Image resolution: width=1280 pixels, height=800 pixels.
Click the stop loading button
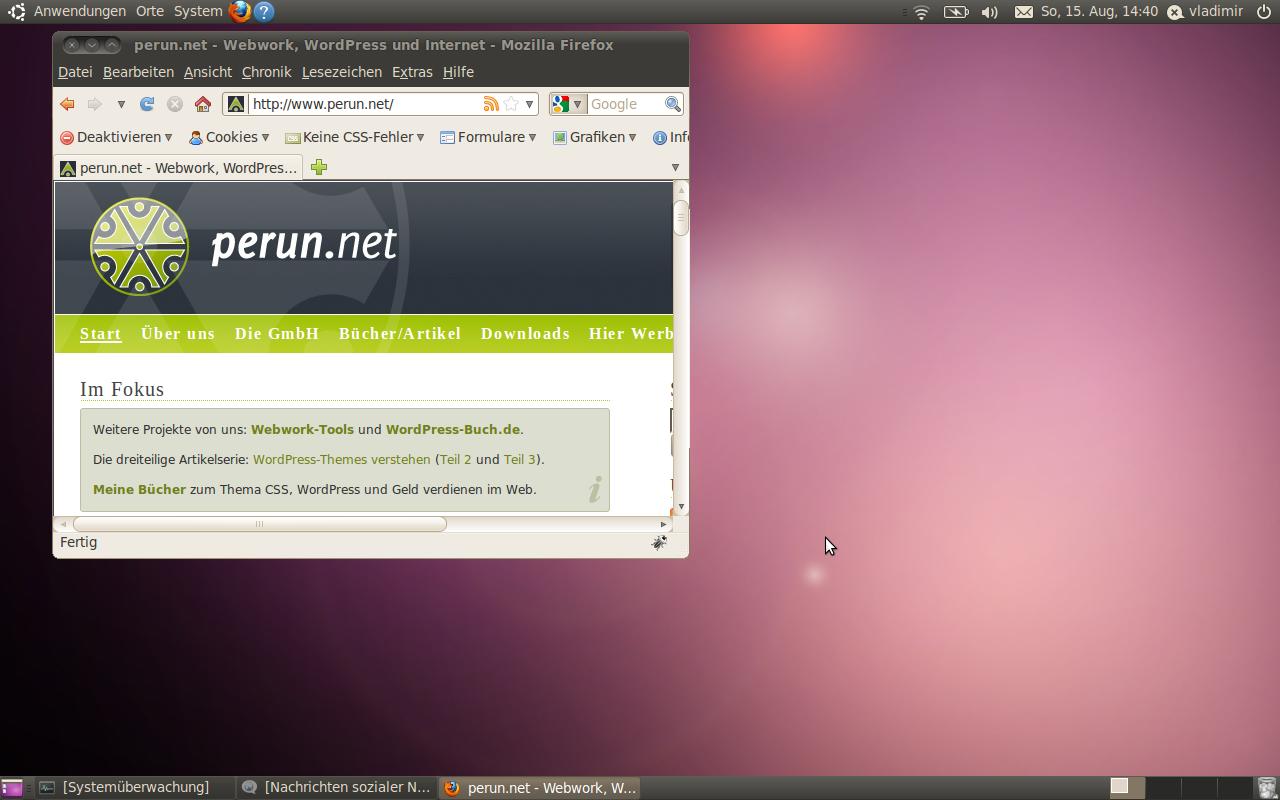[175, 104]
